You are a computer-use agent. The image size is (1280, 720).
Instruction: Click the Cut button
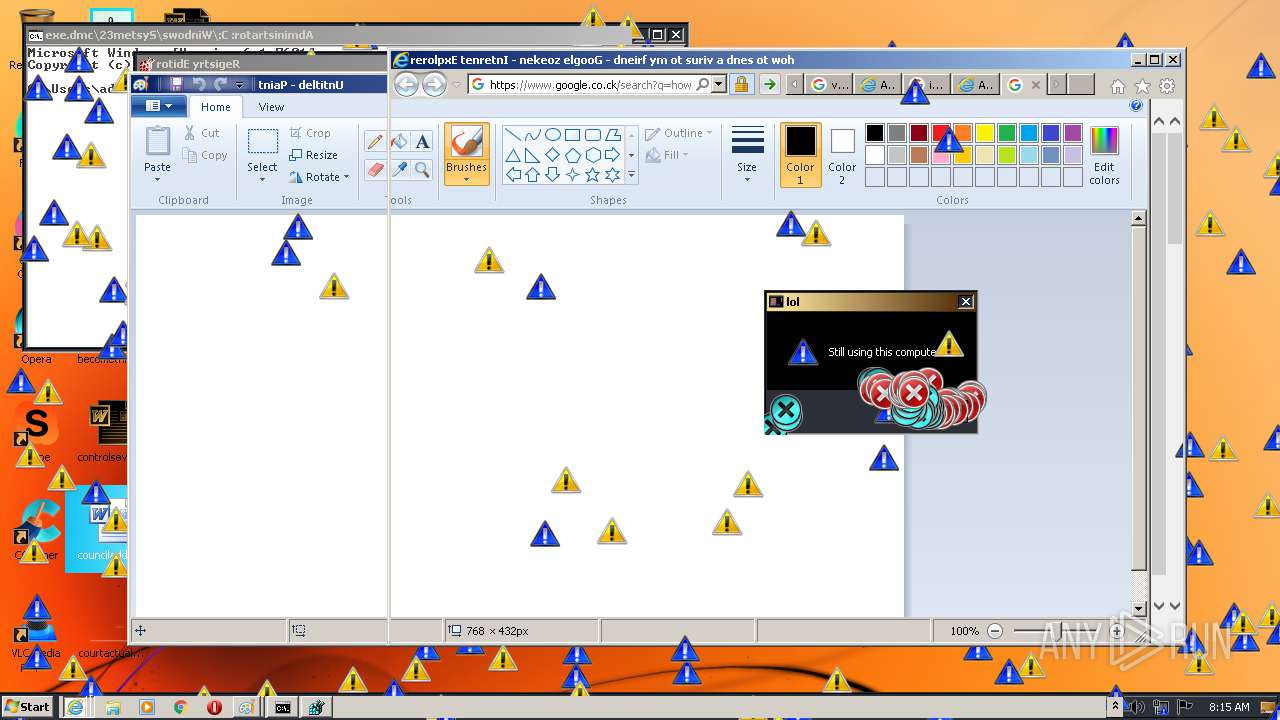201,133
